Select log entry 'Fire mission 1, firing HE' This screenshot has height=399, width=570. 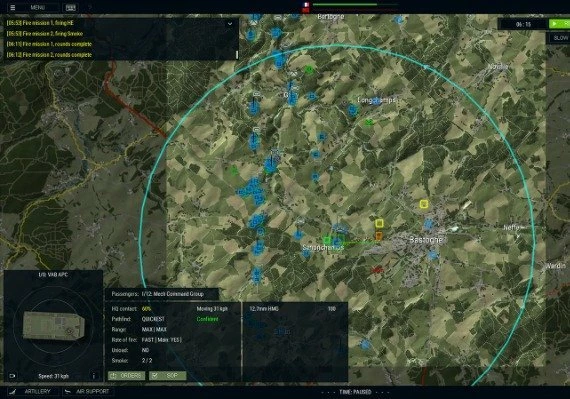tap(40, 23)
